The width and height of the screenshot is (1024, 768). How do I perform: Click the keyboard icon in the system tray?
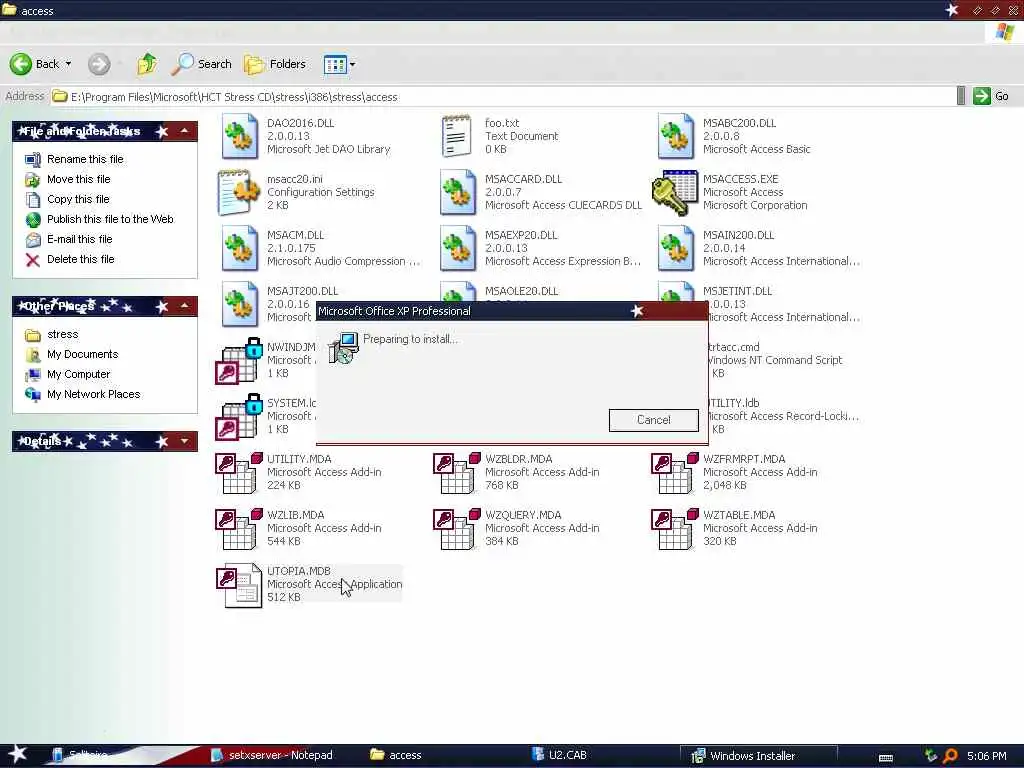(x=886, y=758)
